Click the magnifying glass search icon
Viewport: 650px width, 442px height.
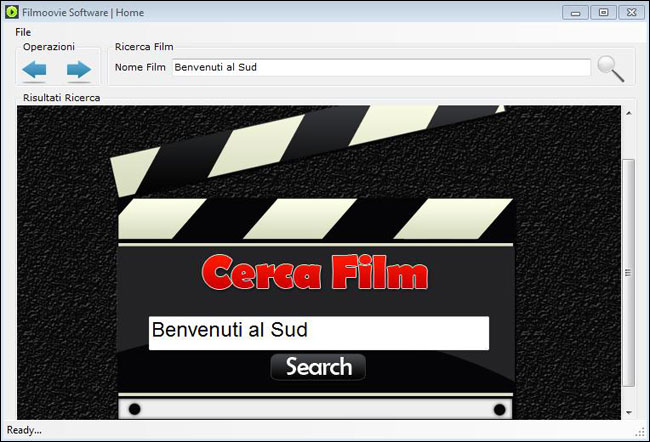click(x=611, y=68)
